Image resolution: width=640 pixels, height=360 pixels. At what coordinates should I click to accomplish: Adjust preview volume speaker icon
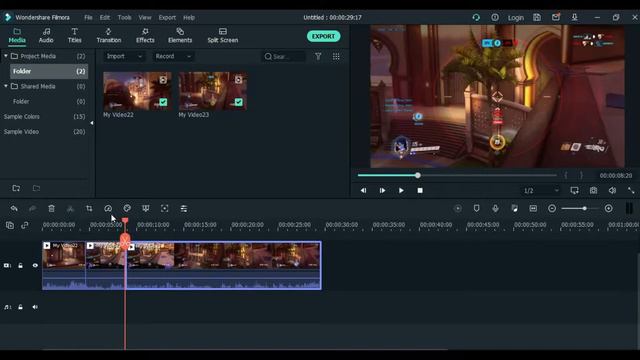(612, 191)
